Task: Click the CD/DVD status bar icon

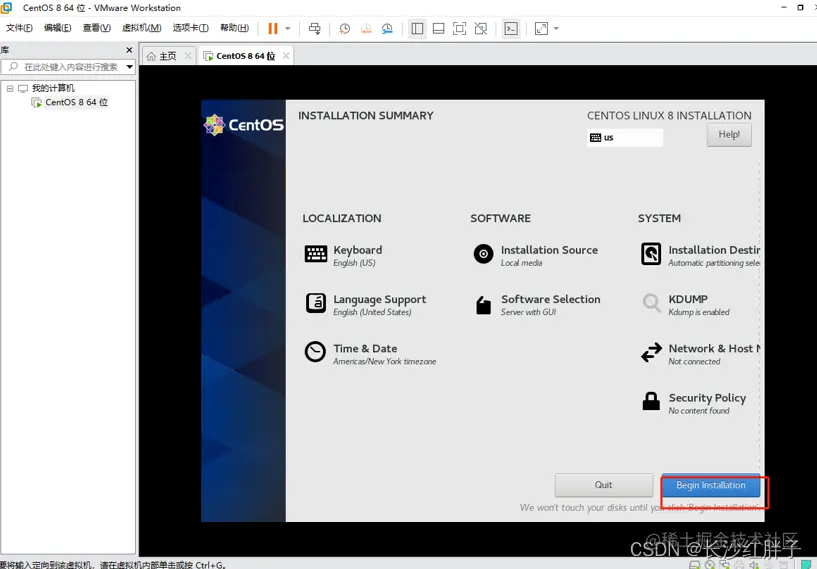Action: (709, 565)
